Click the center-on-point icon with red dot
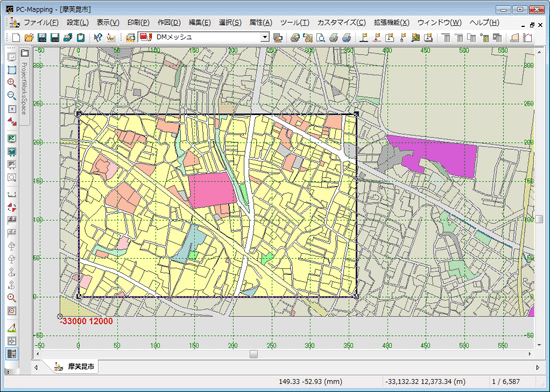Screen dimensions: 550x392 (12, 109)
